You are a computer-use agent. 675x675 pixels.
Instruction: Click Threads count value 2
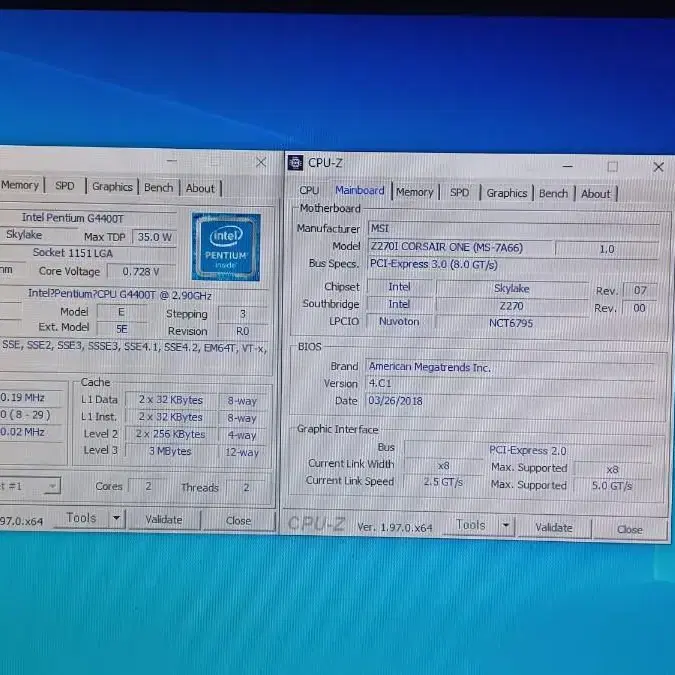click(x=246, y=488)
